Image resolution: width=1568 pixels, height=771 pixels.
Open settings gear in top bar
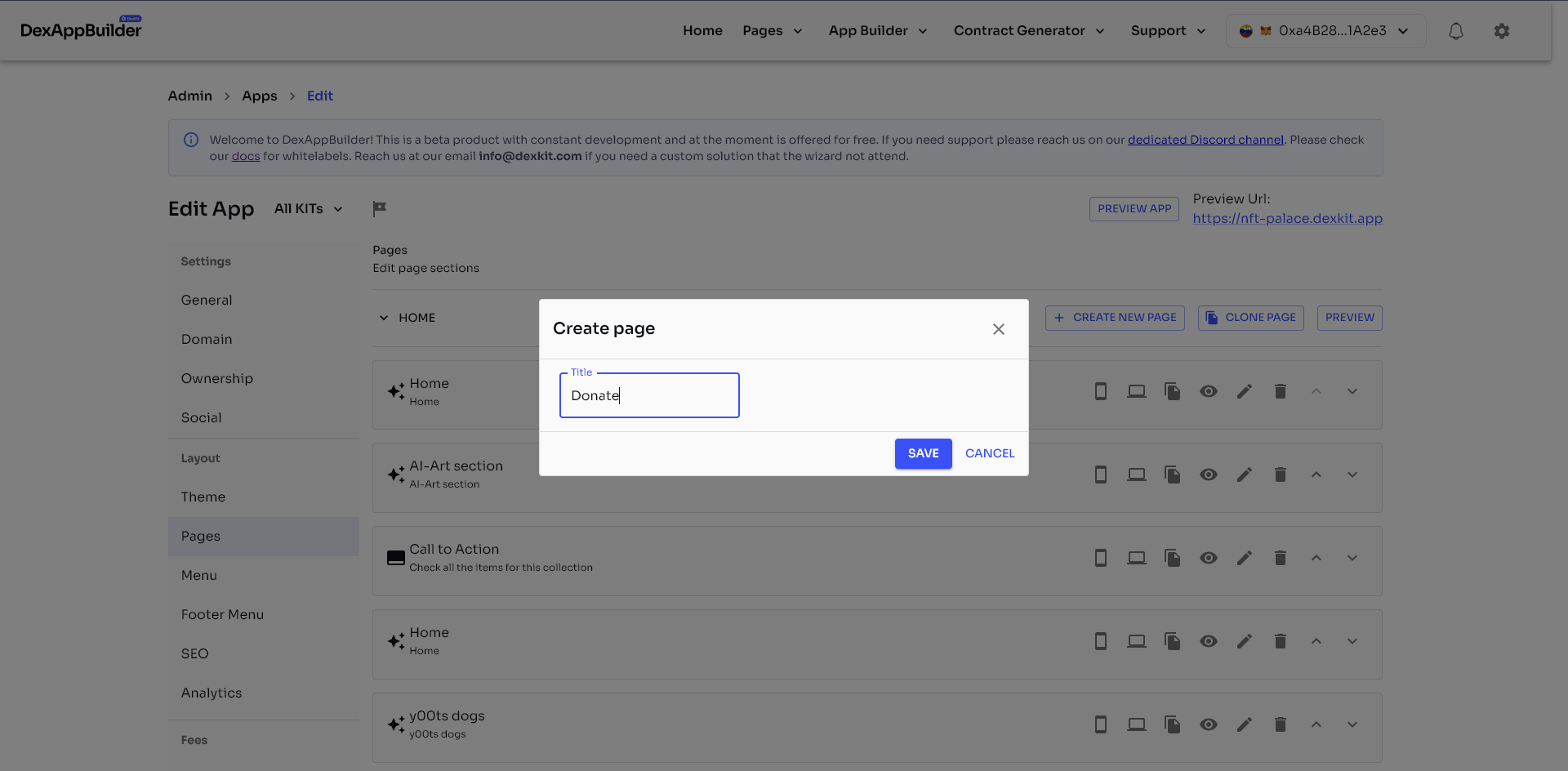click(x=1501, y=31)
